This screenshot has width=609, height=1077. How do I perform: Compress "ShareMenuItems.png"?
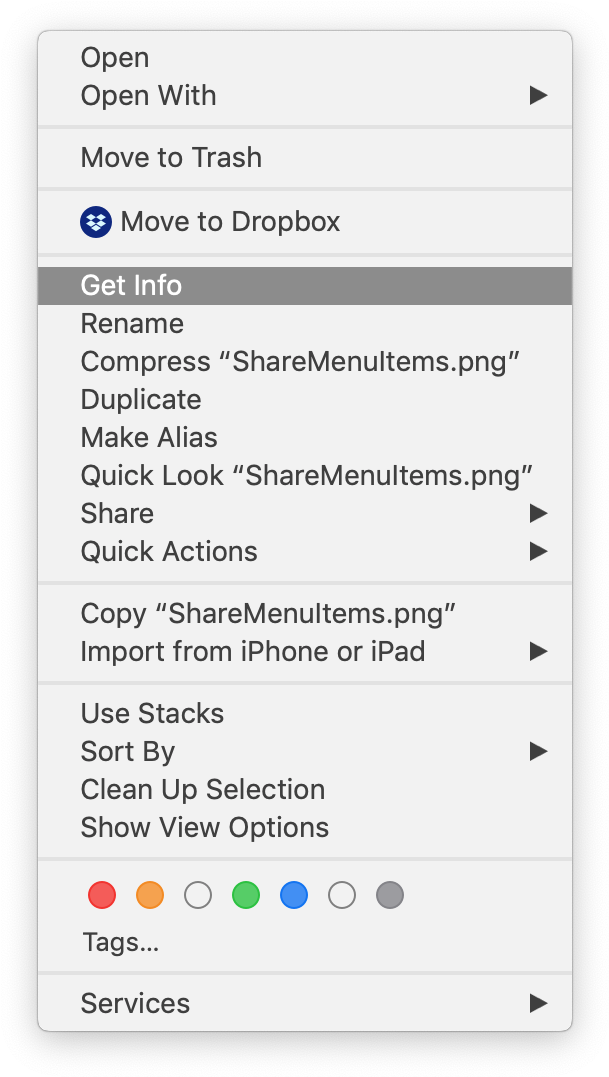tap(300, 362)
